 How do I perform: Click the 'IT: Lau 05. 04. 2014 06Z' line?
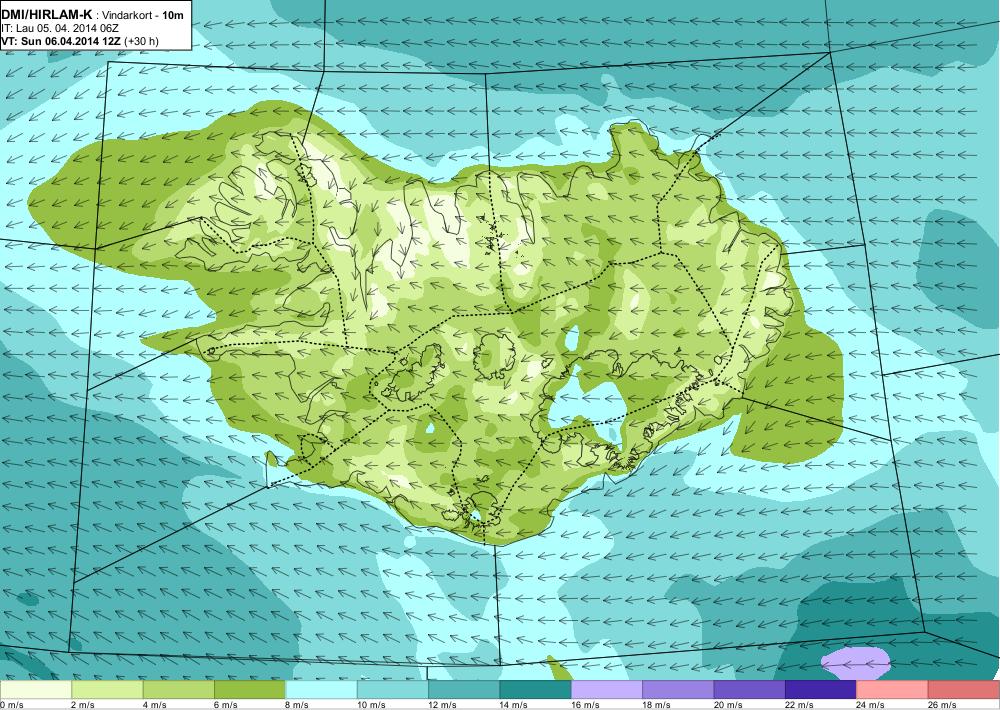click(x=60, y=28)
